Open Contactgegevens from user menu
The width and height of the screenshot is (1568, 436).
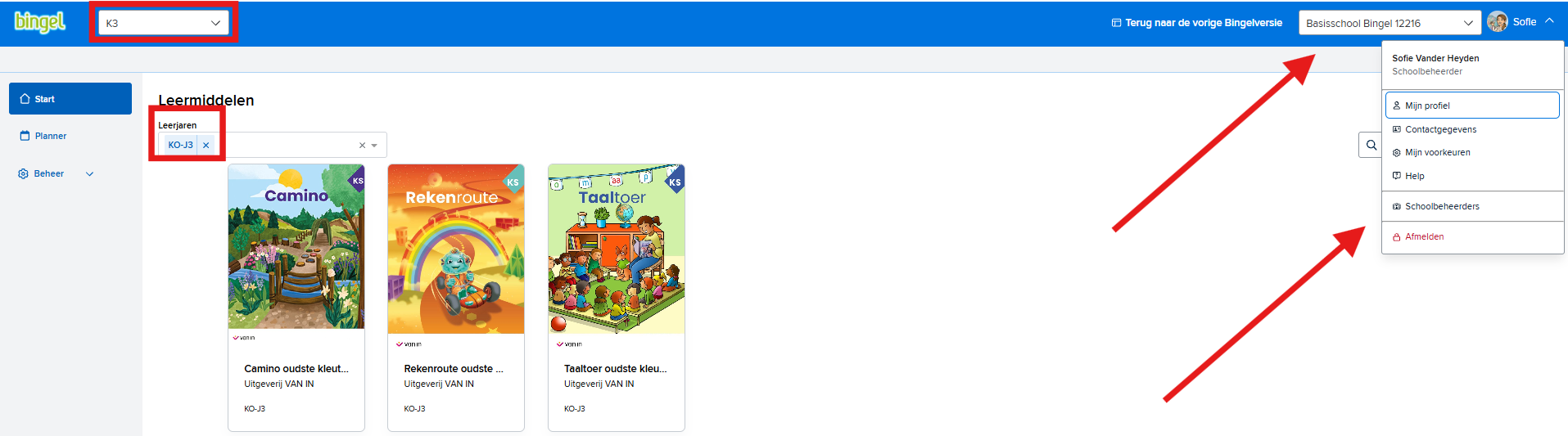coord(1472,129)
